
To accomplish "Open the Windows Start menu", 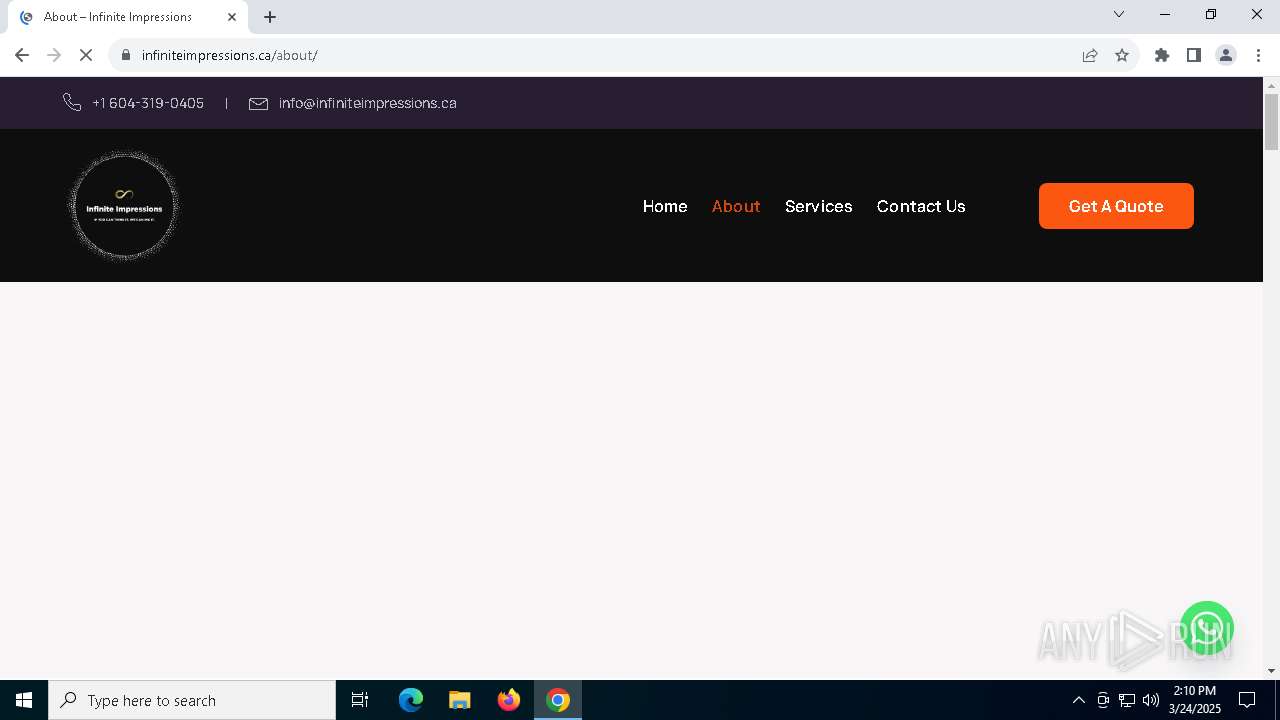I will point(24,700).
